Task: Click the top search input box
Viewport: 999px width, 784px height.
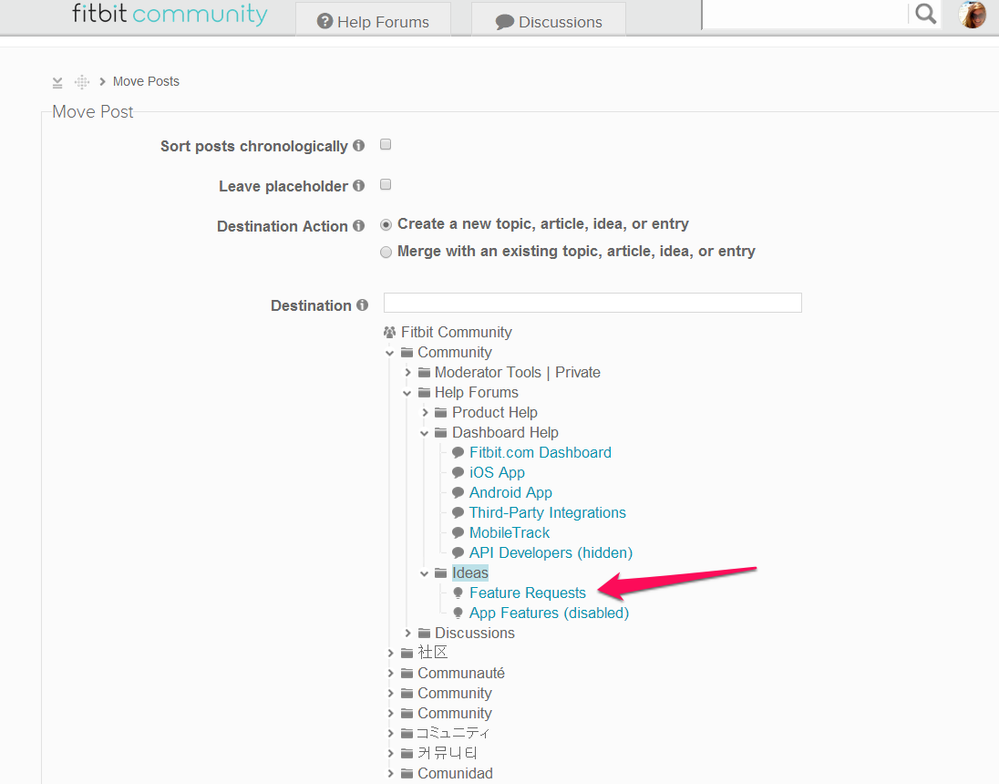Action: 806,13
